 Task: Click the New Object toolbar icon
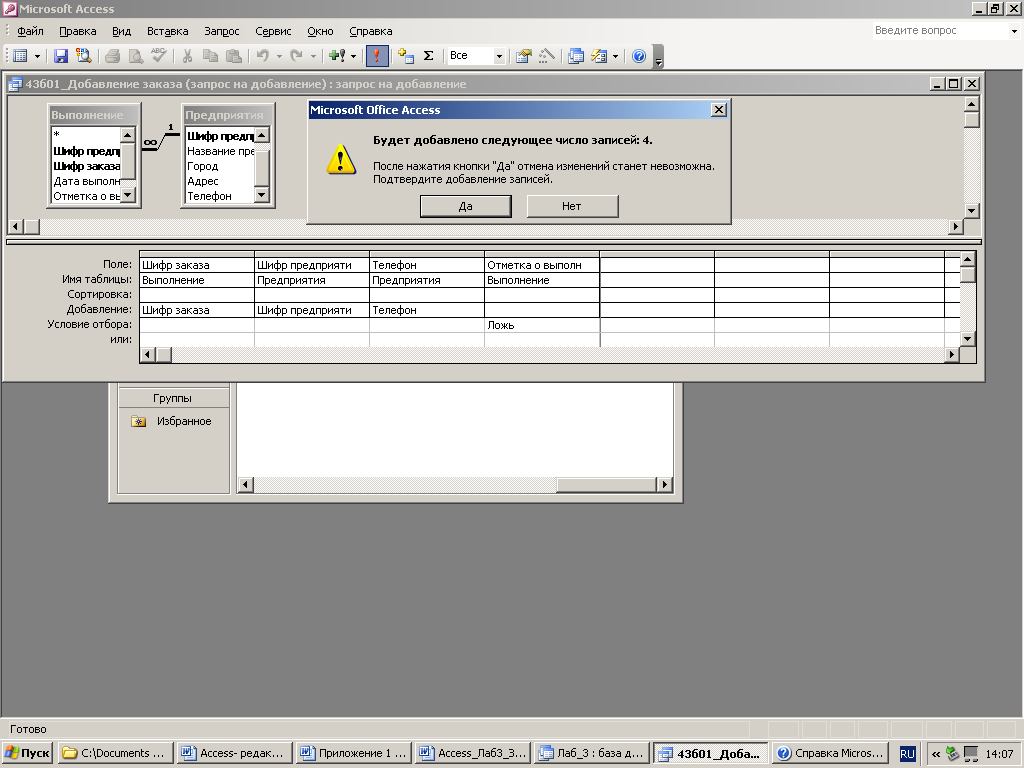(x=599, y=56)
